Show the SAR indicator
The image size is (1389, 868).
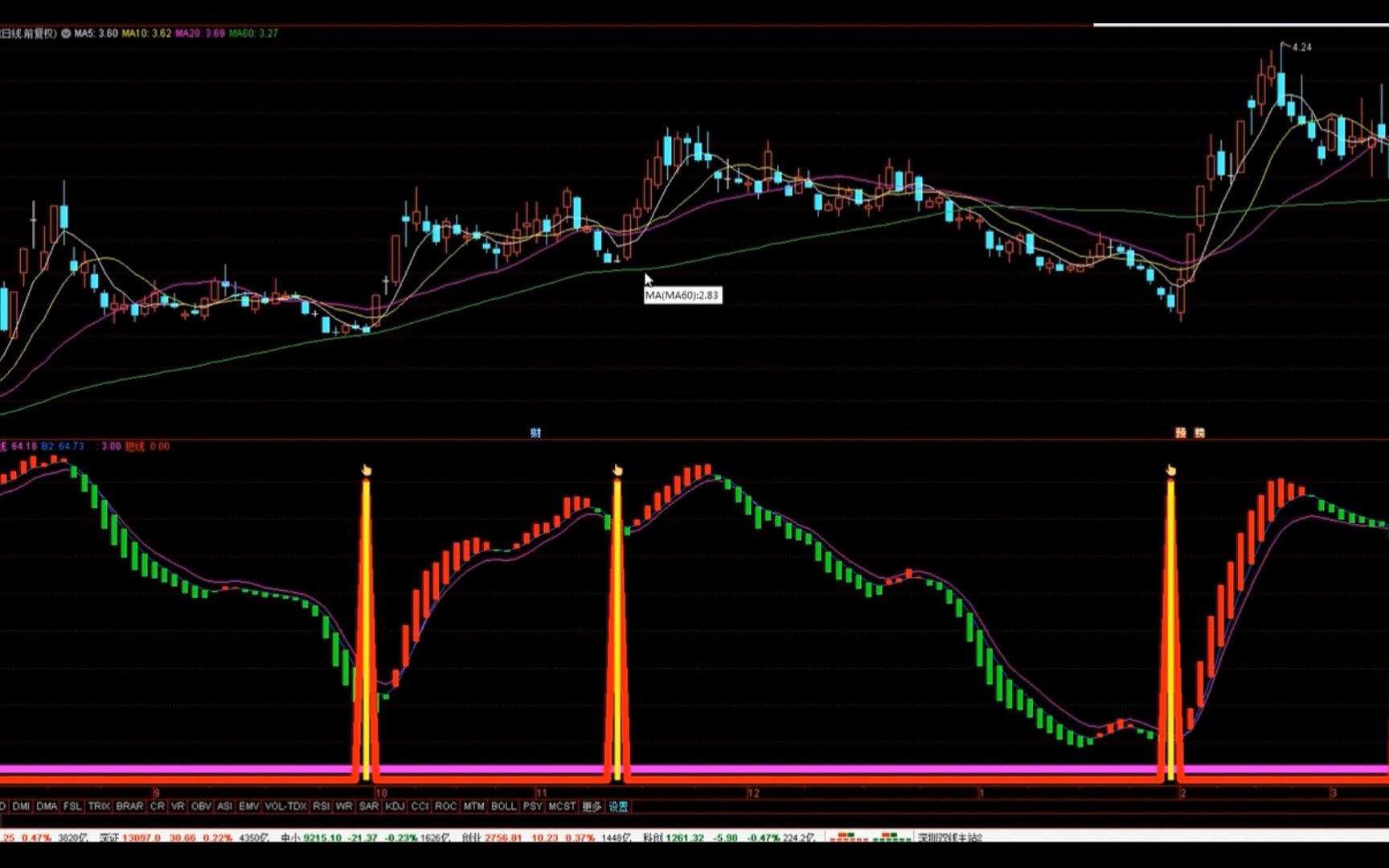[369, 806]
